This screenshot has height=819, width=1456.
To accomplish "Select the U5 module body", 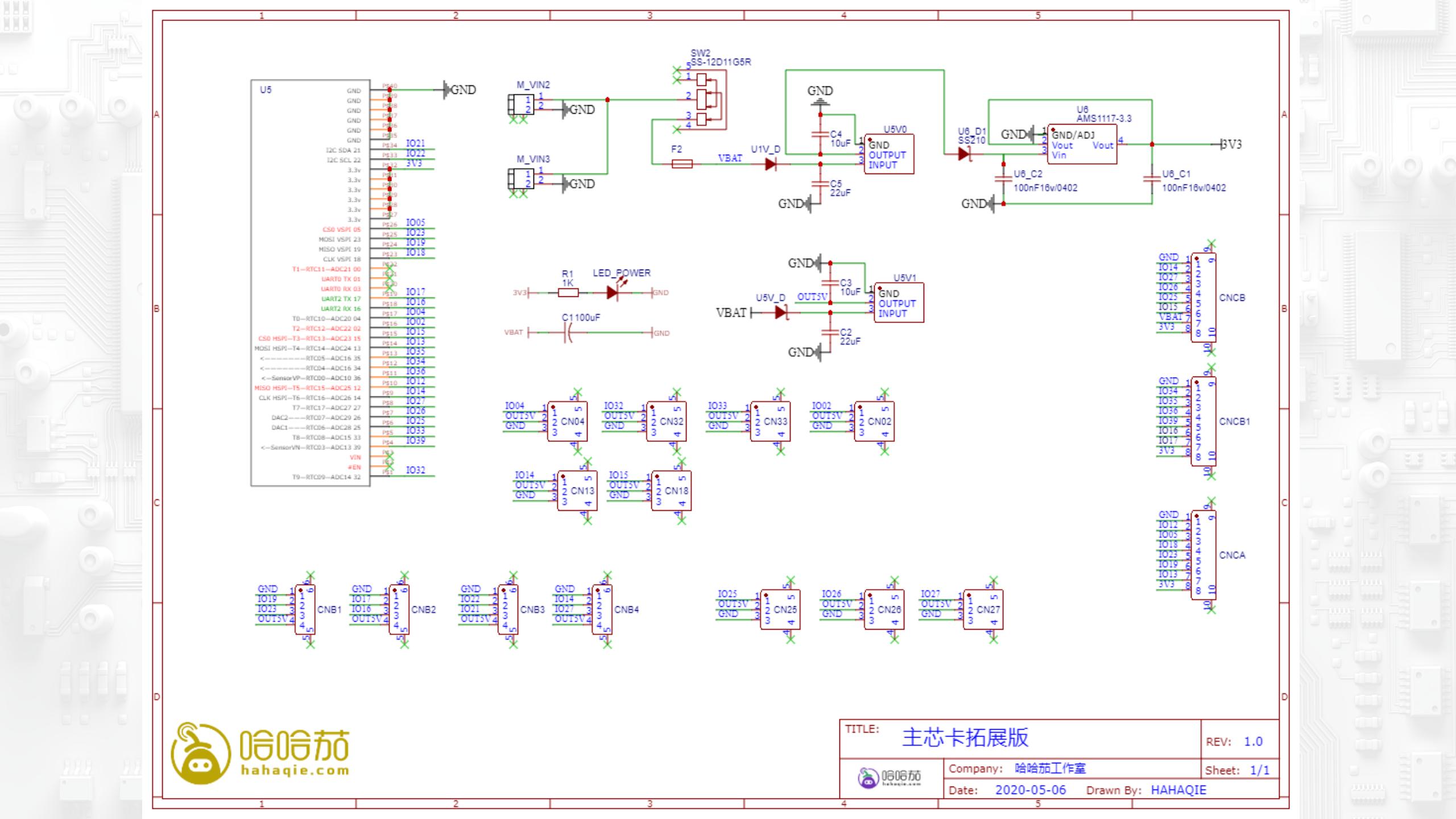I will tap(311, 283).
